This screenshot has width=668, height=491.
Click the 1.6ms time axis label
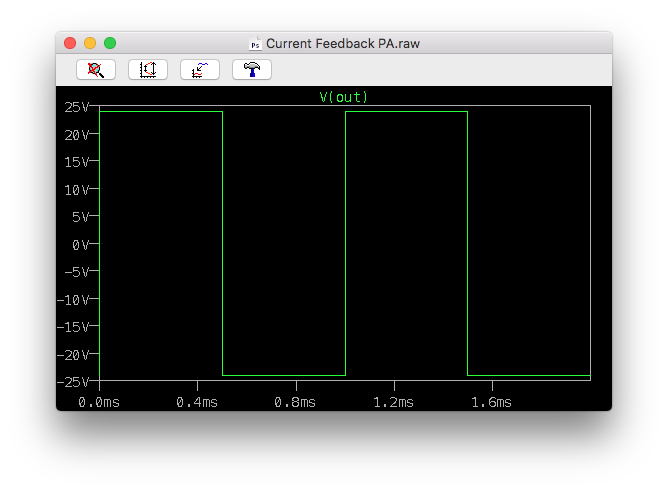pos(491,402)
